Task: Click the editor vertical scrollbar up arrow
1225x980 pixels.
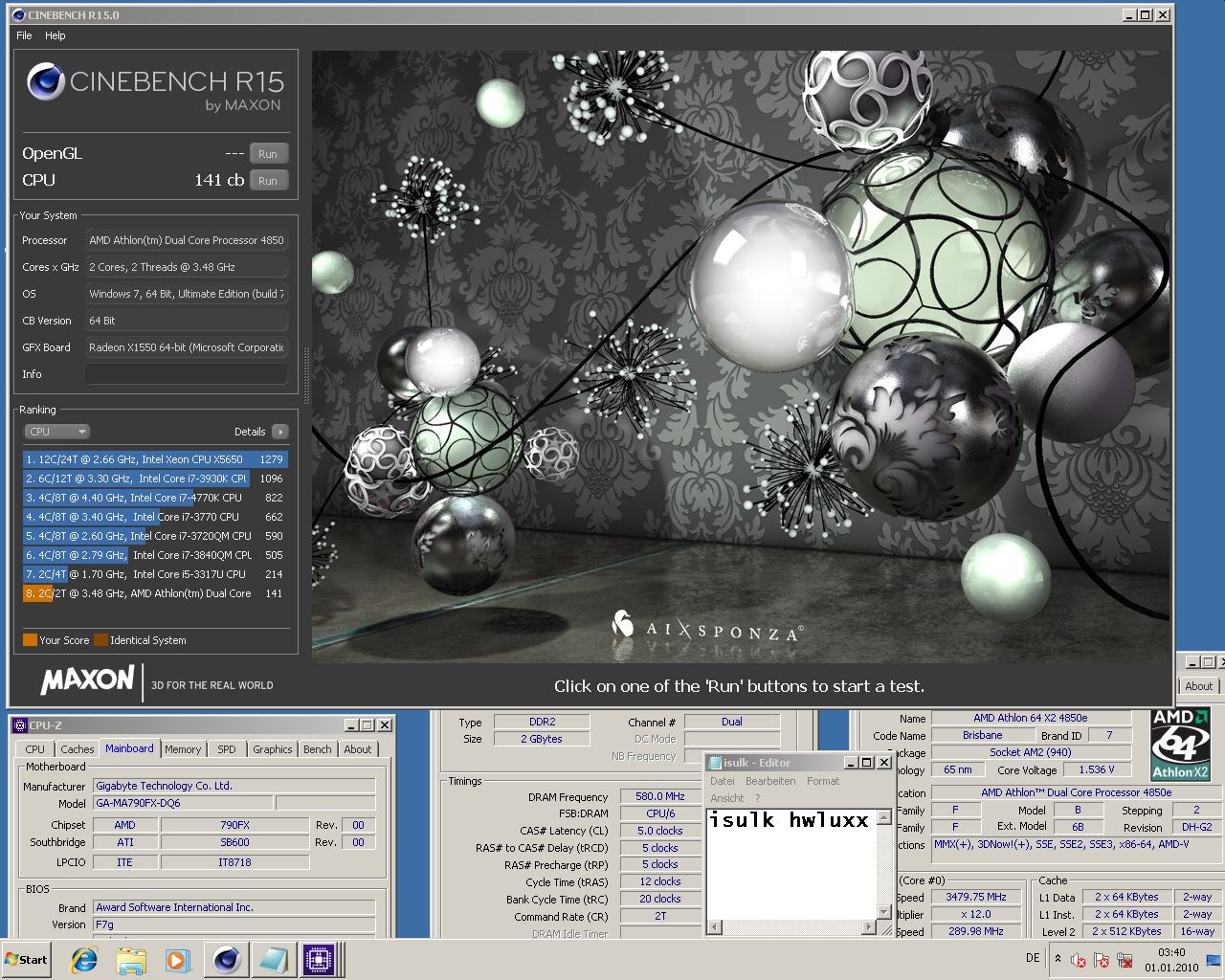Action: click(x=884, y=817)
